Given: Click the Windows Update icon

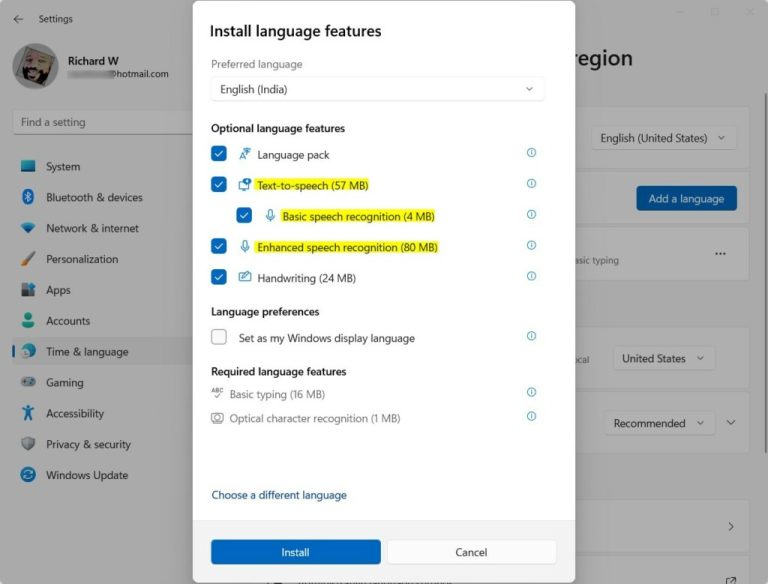Looking at the screenshot, I should click(28, 474).
